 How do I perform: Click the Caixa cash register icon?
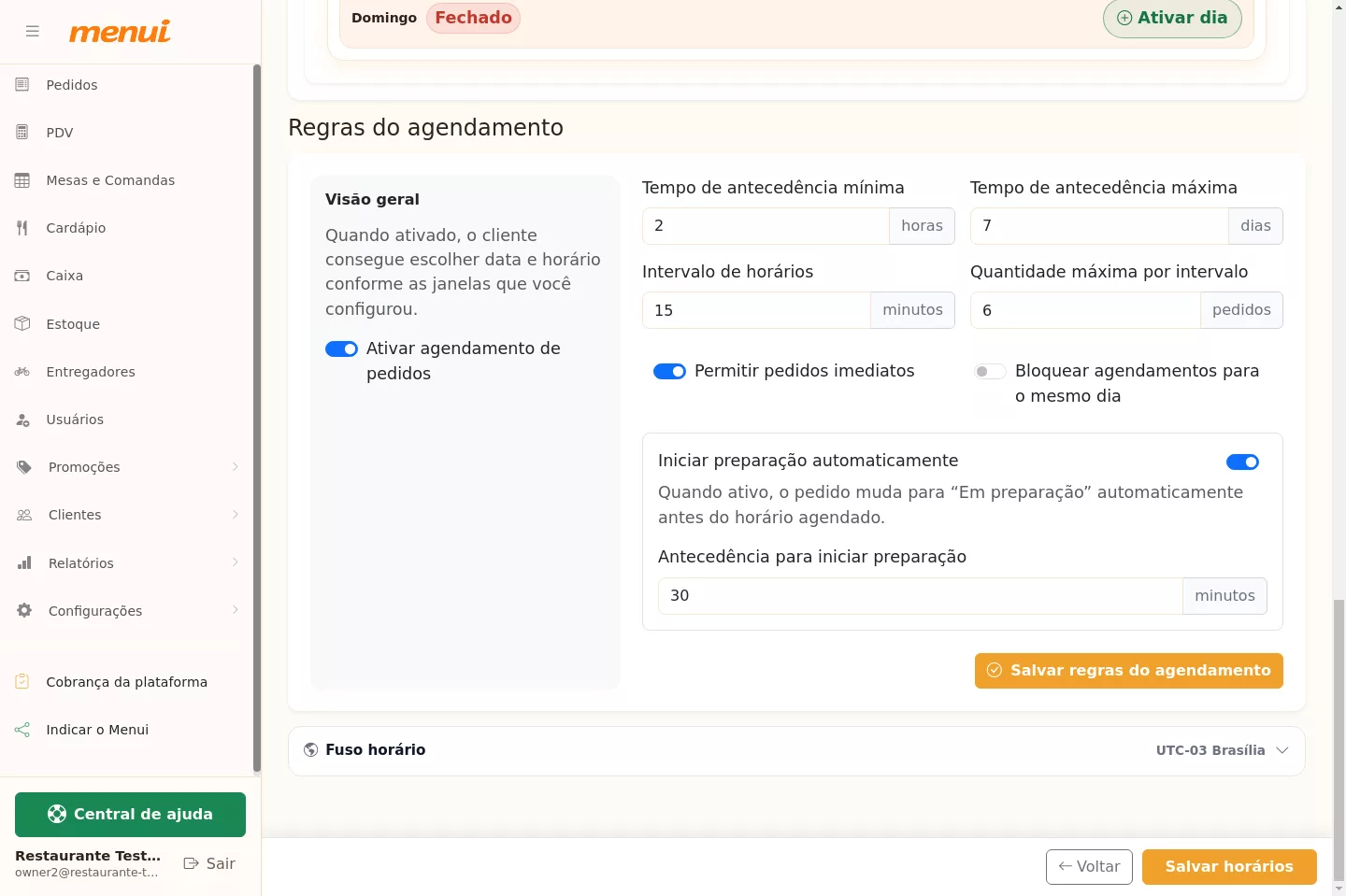point(22,276)
